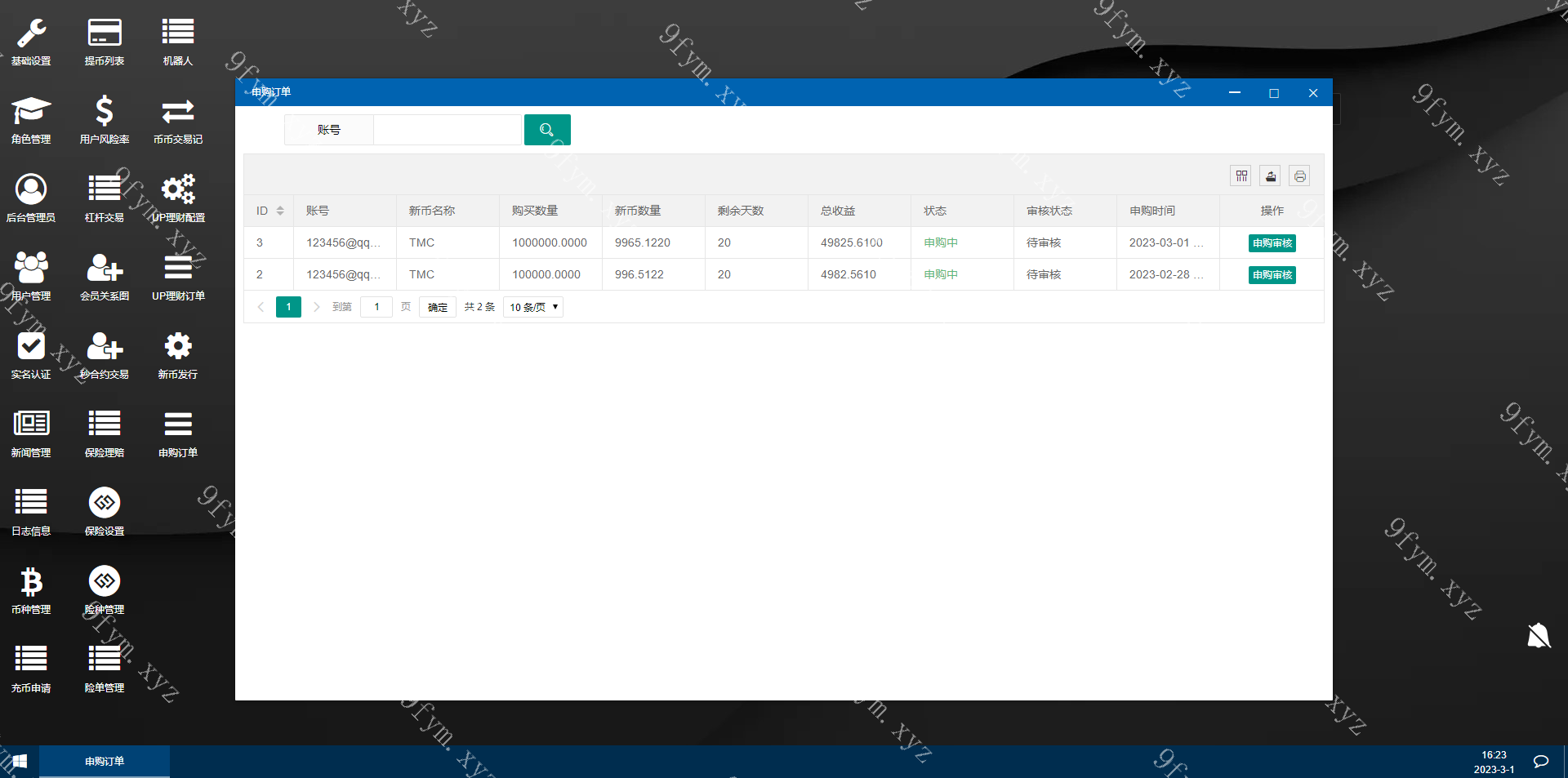Open 提币列表 card icon
1568x778 pixels.
105,33
